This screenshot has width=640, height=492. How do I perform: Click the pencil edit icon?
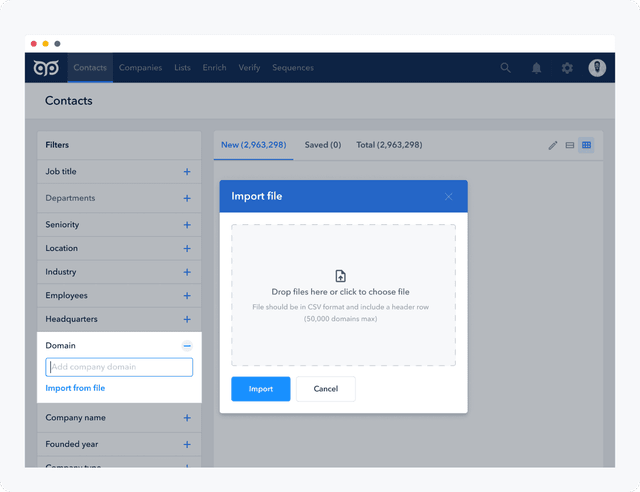553,145
